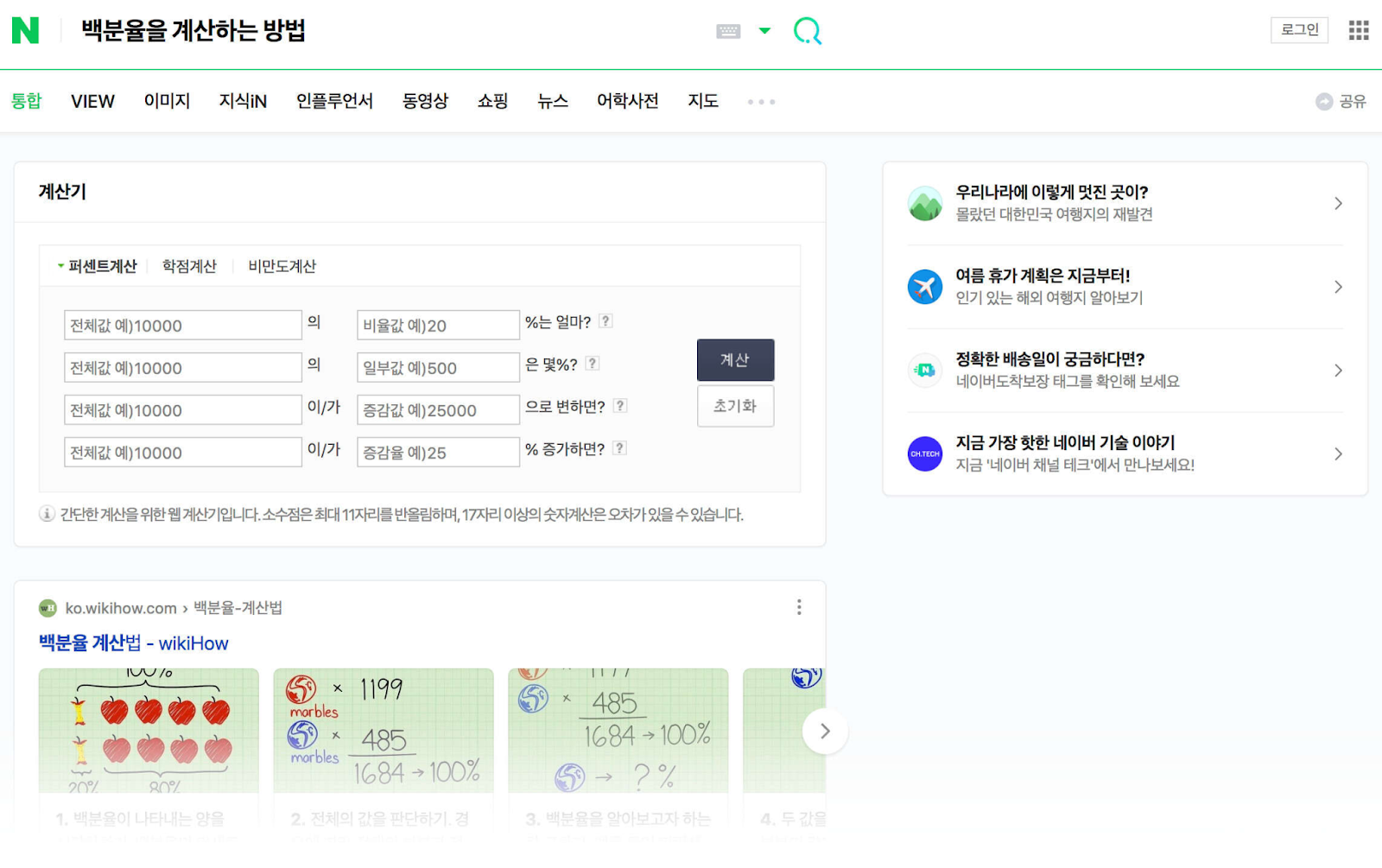This screenshot has height=868, width=1382.
Task: Expand more tabs with three dots
Action: (761, 102)
